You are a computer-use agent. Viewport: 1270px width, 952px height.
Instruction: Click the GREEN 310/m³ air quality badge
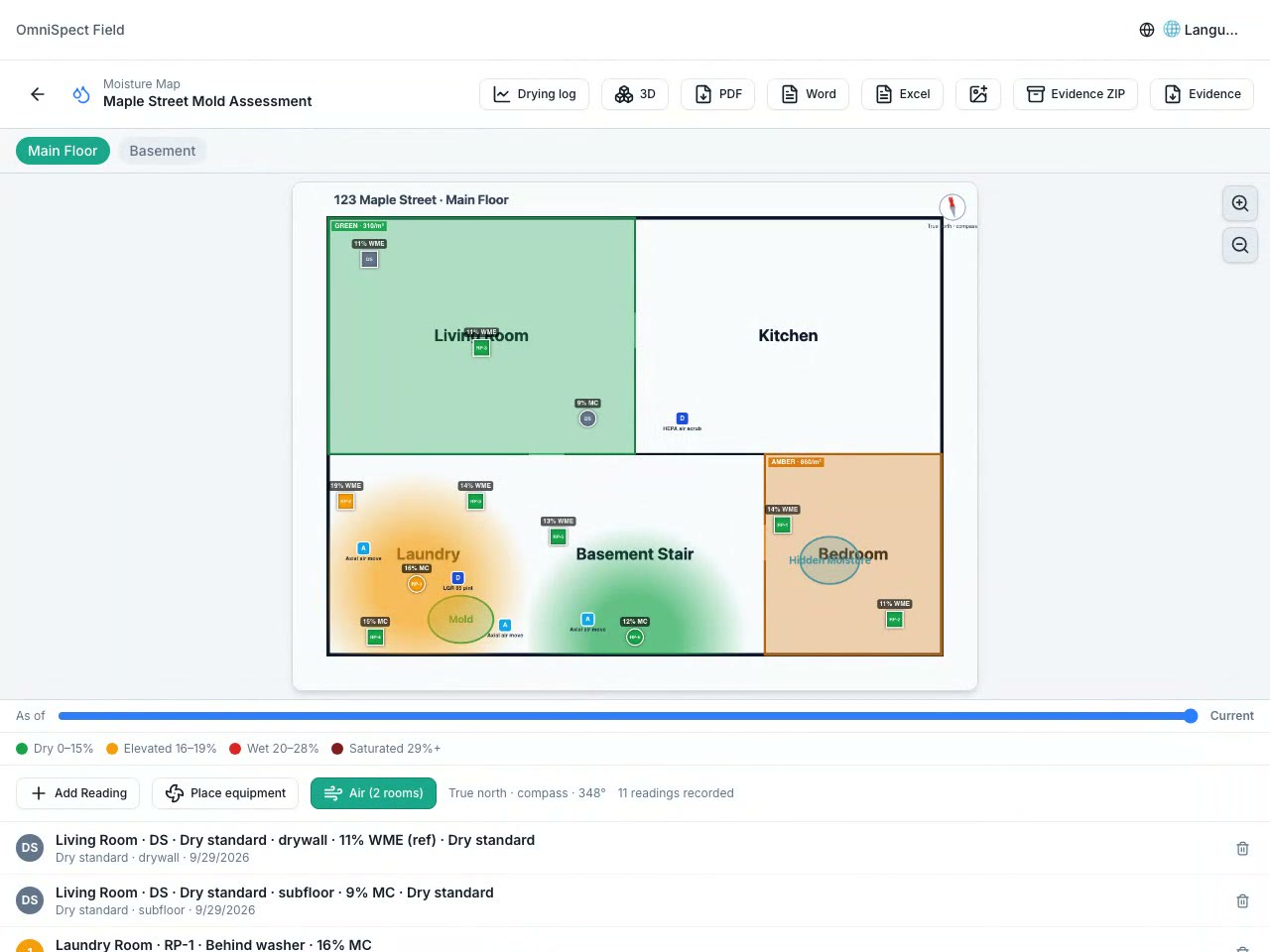(359, 226)
